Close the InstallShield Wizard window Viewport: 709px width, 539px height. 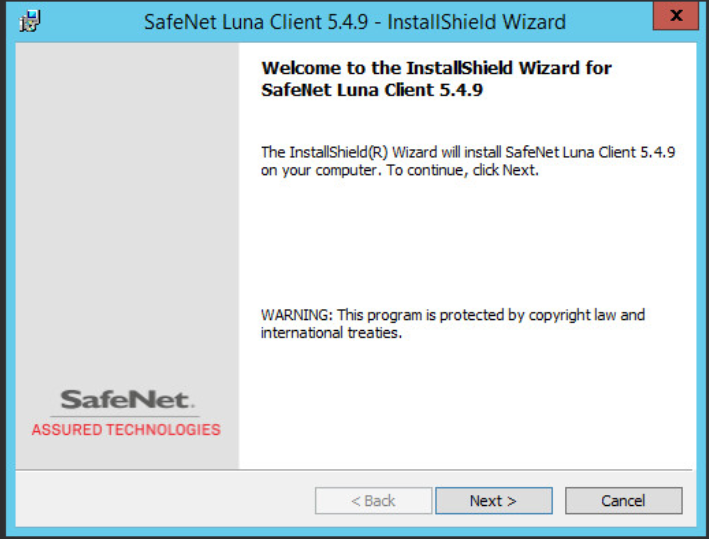(x=677, y=17)
